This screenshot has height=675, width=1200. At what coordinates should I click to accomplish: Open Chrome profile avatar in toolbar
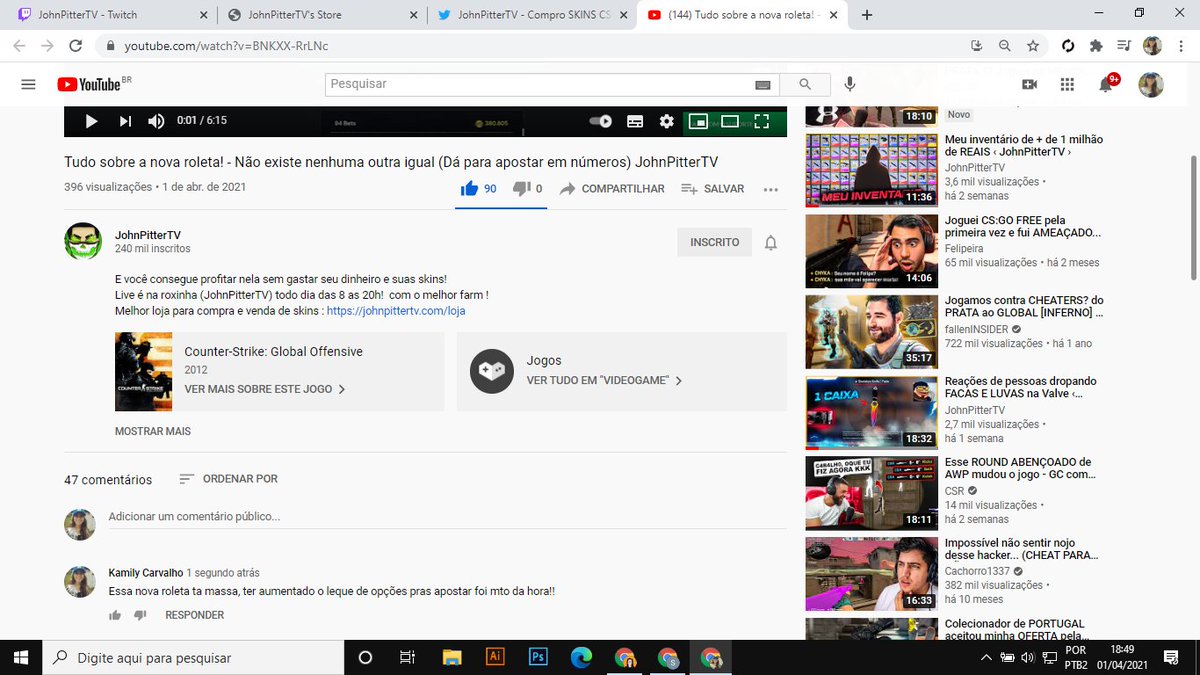(1152, 46)
